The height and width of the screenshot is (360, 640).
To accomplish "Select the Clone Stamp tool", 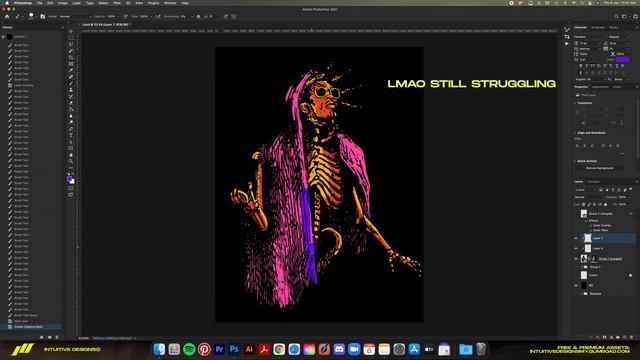I will click(71, 90).
